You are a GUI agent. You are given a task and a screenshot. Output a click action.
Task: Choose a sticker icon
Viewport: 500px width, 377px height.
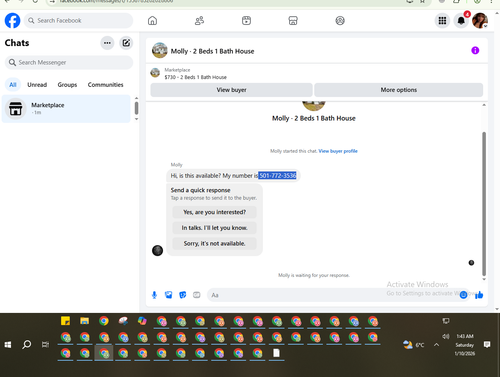183,295
